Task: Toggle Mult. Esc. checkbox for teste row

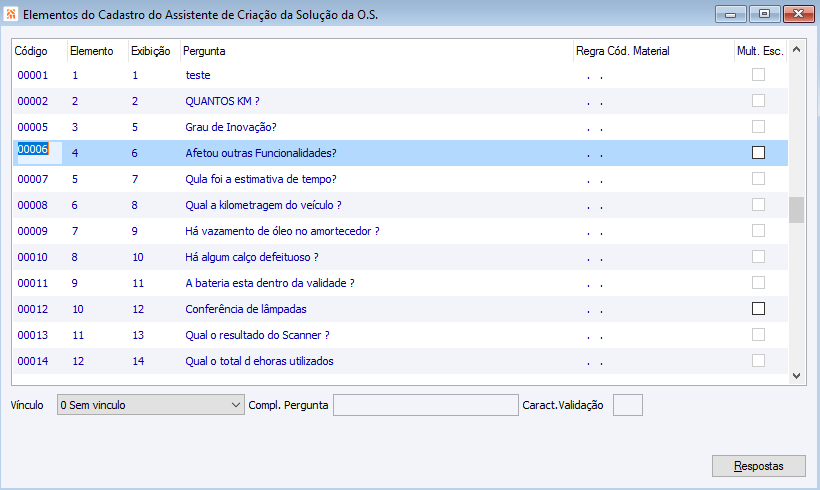Action: point(758,75)
